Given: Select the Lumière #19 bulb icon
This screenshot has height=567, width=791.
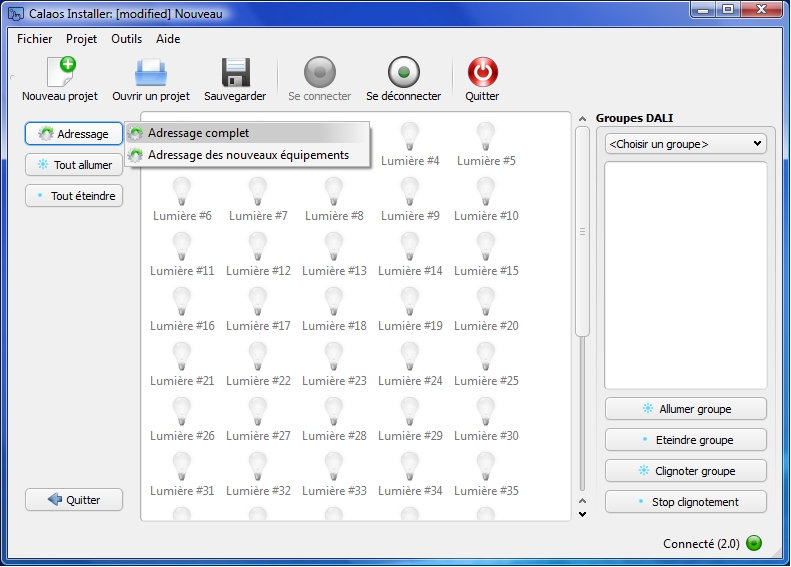Looking at the screenshot, I should coord(410,302).
